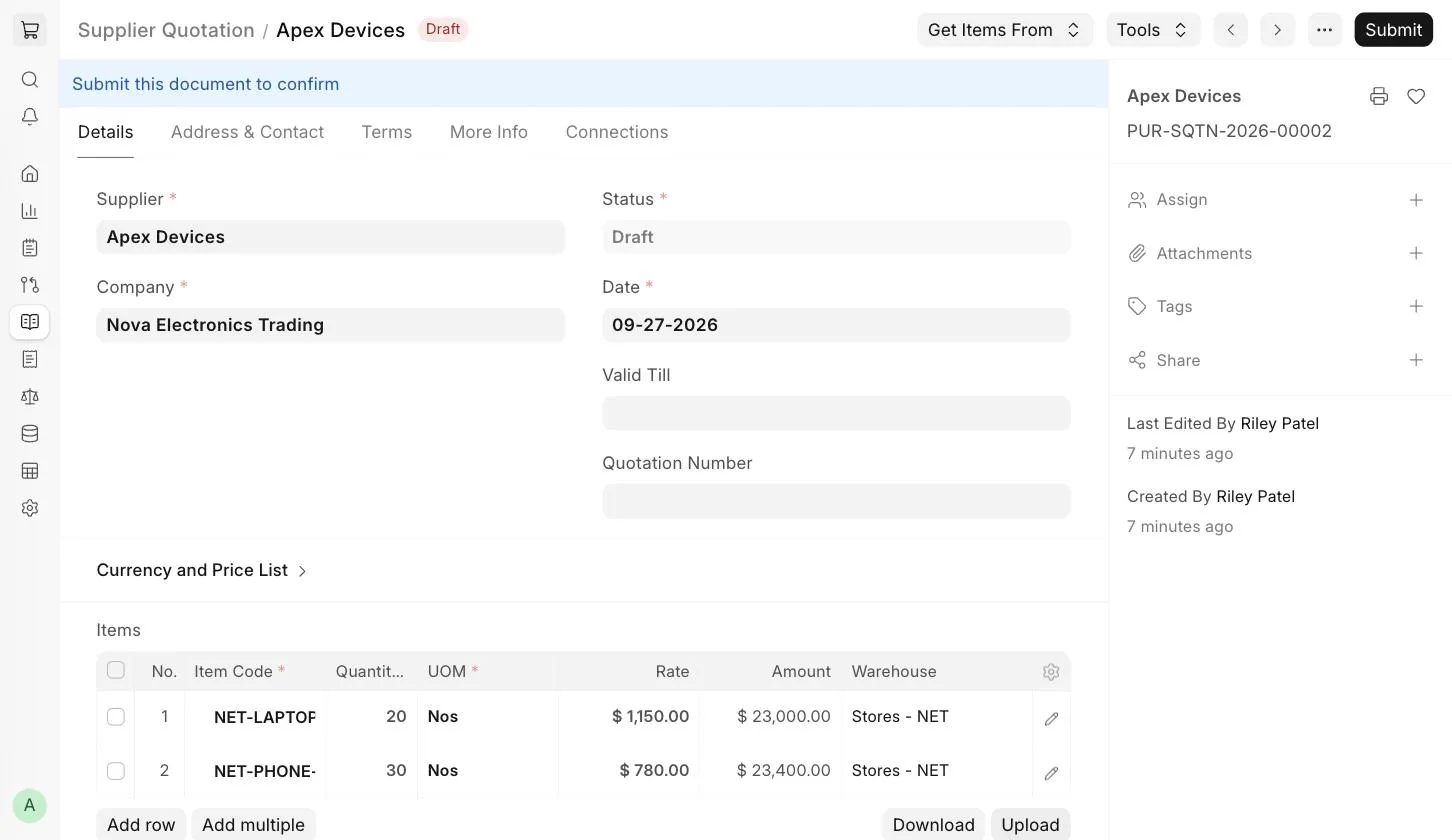The height and width of the screenshot is (840, 1452).
Task: Click Quantity cell 20
Action: 371,717
